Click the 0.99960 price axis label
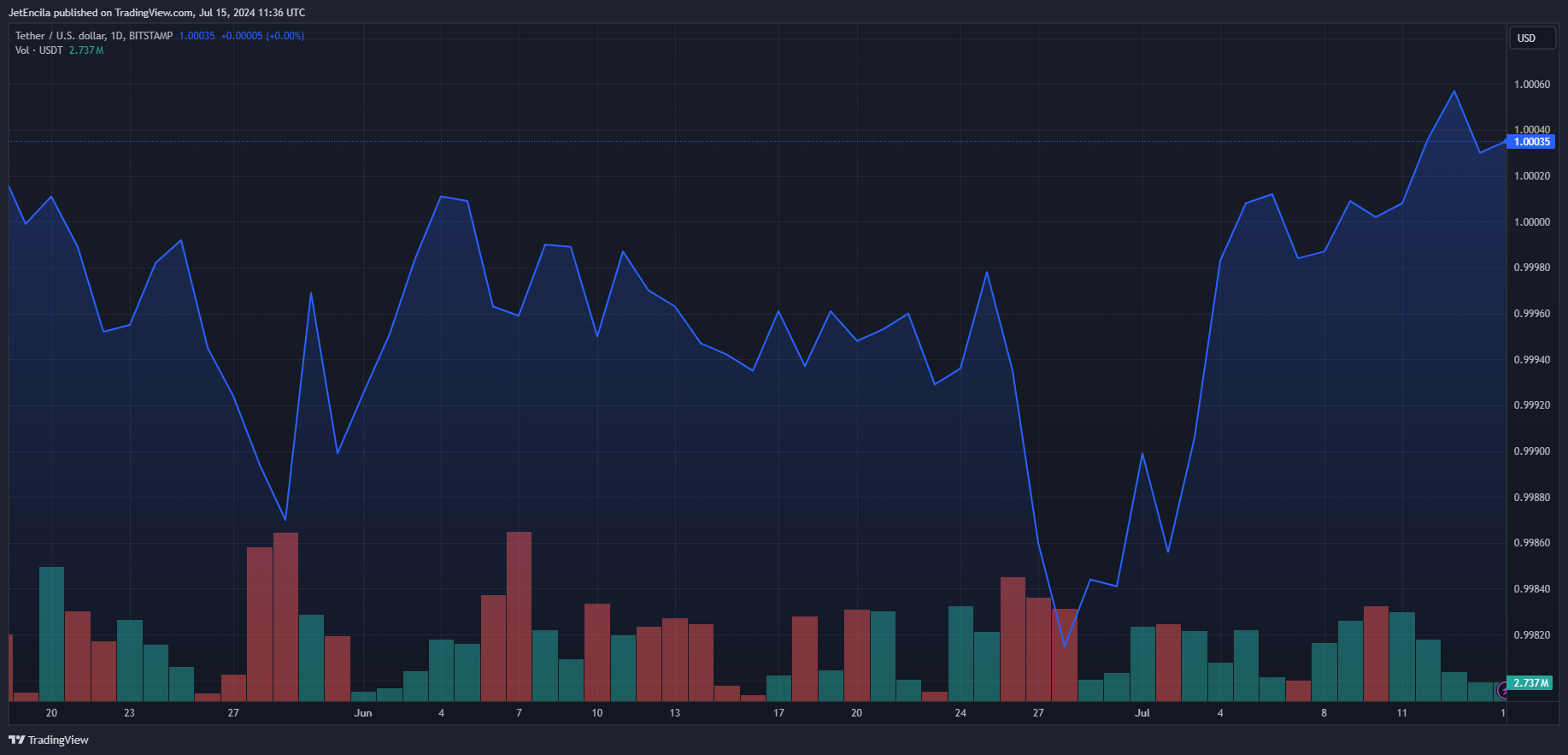 (1532, 314)
